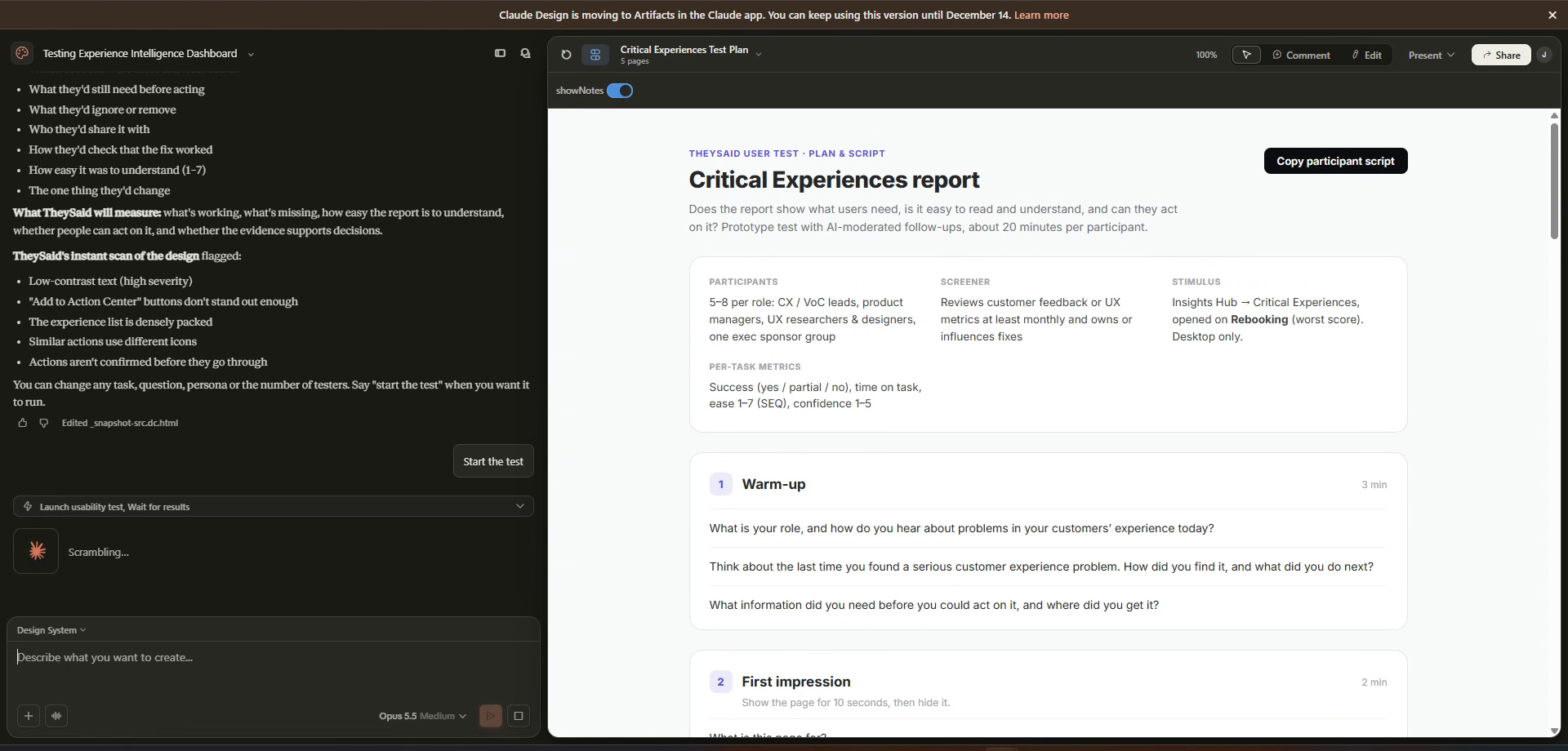Click the scrollbar down arrow in preview
Image resolution: width=1568 pixels, height=751 pixels.
1554,731
